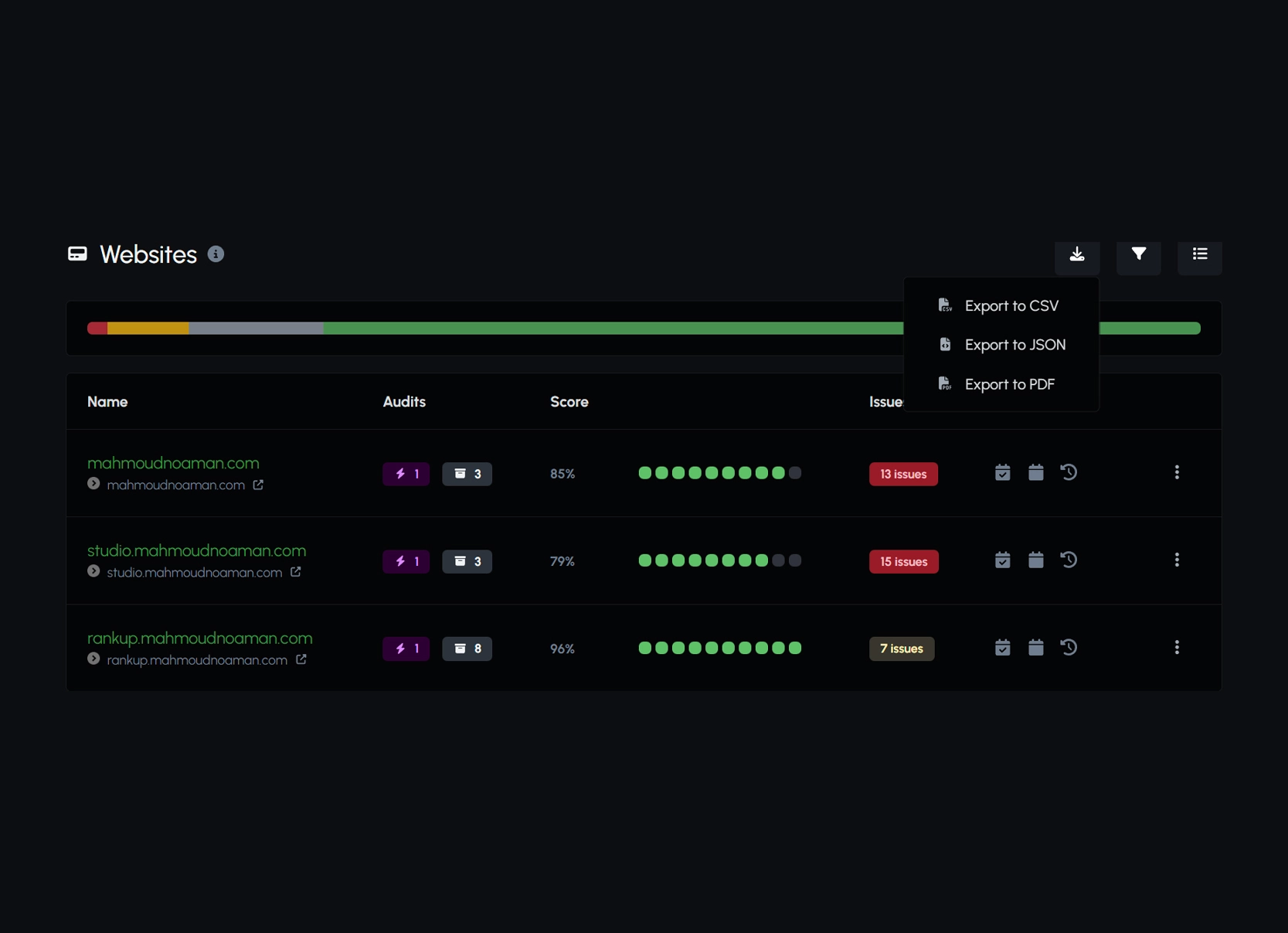
Task: Click lightning audits badge for mahmoudnoaman.com
Action: click(x=406, y=474)
